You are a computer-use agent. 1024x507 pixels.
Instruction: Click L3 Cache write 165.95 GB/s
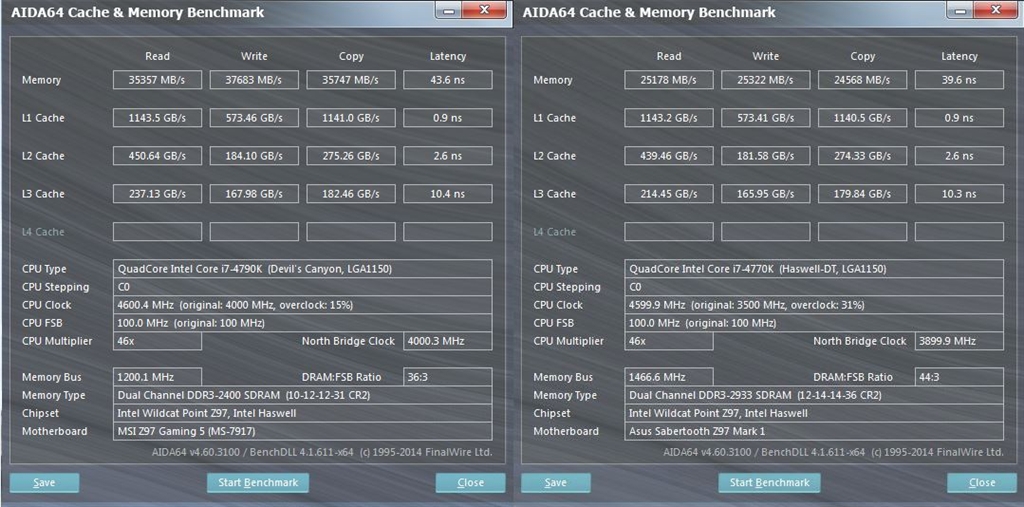765,193
